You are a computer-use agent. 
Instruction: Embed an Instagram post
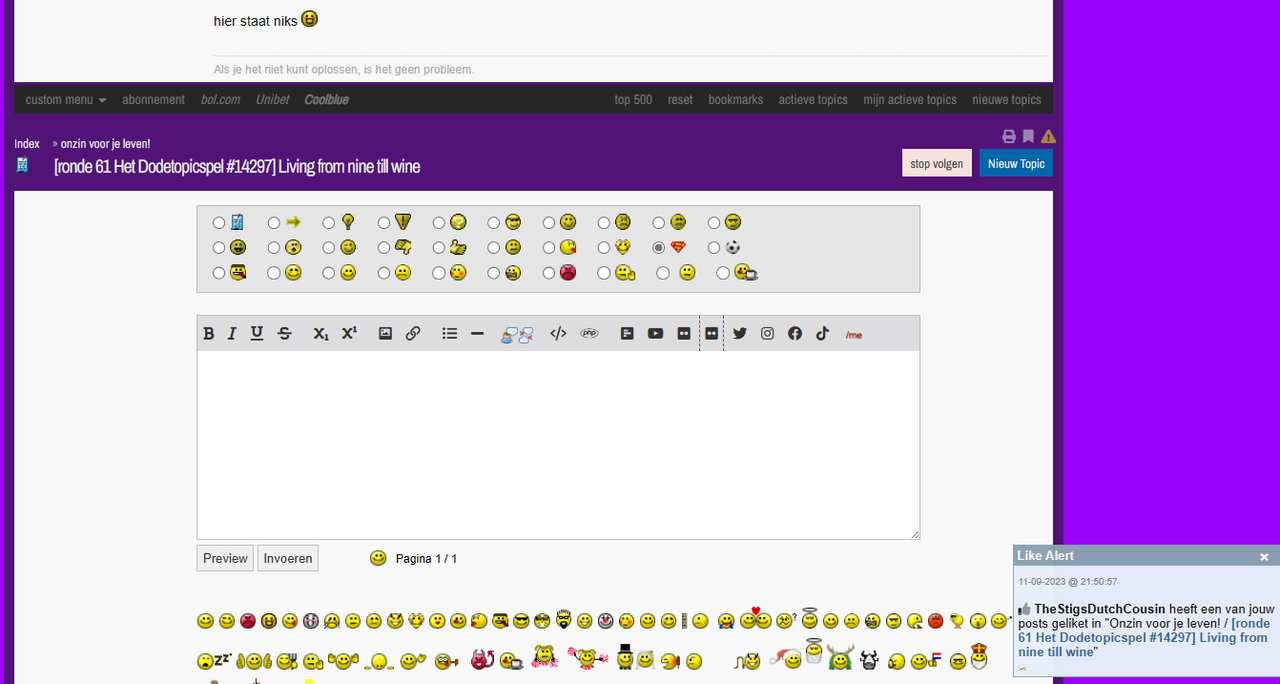click(x=767, y=334)
